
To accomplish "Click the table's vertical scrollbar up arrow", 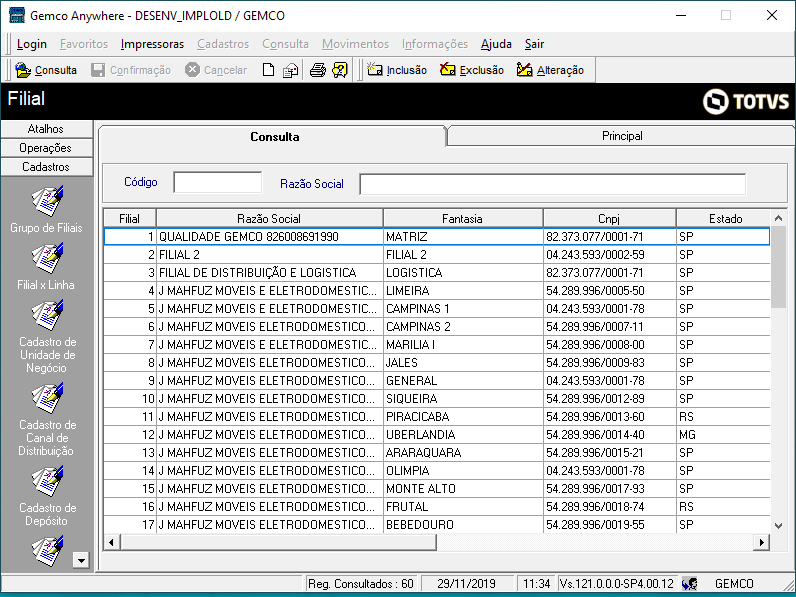I will 778,218.
